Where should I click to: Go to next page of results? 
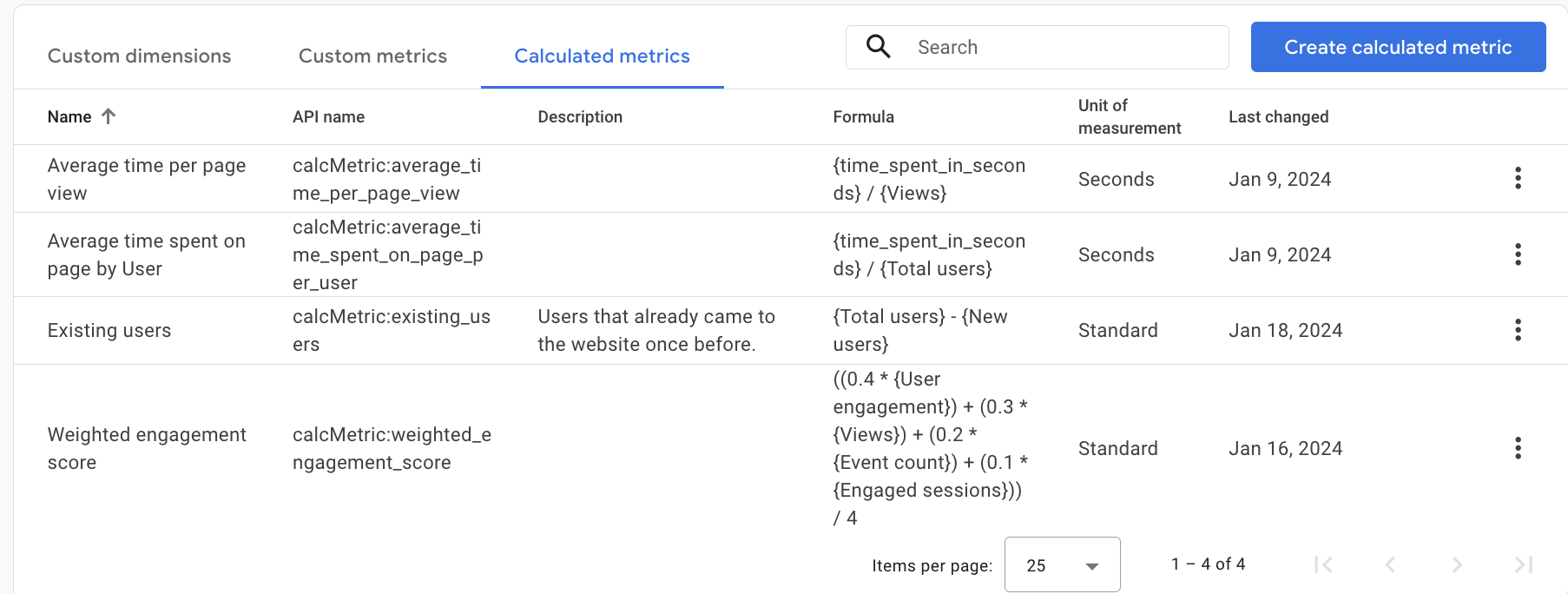(x=1457, y=565)
